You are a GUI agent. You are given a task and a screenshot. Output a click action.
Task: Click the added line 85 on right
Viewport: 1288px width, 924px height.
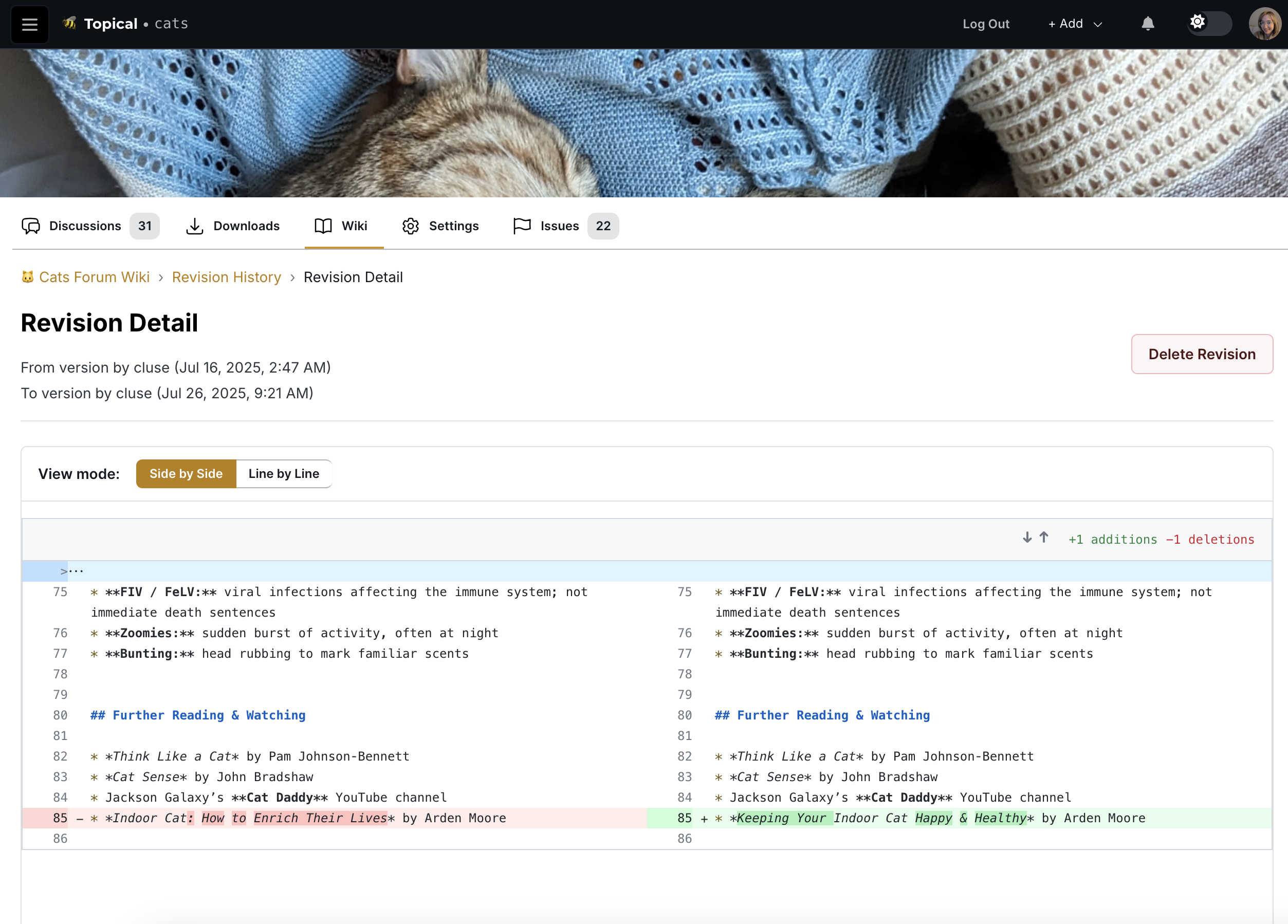[x=959, y=818]
